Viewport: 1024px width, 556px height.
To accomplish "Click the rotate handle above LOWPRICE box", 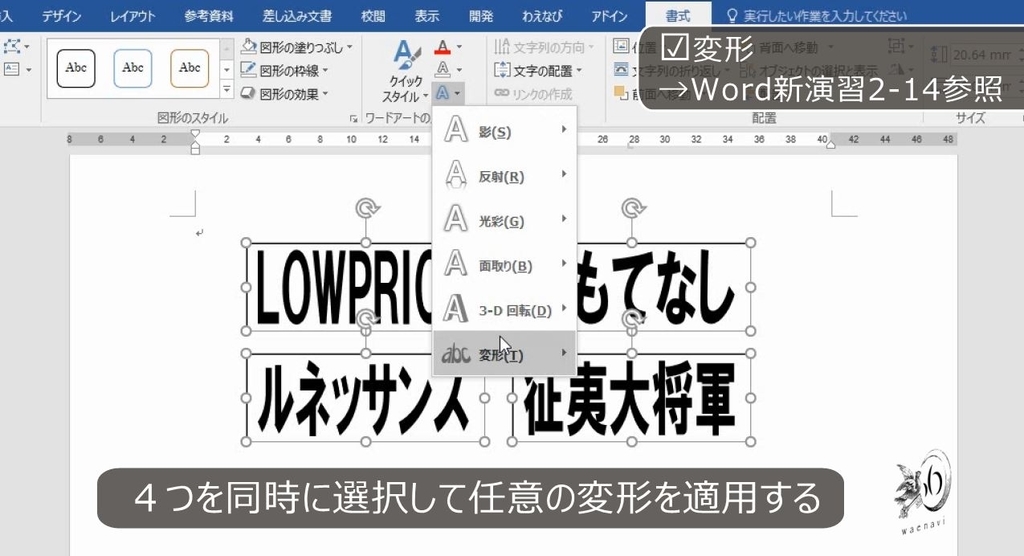I will 366,209.
